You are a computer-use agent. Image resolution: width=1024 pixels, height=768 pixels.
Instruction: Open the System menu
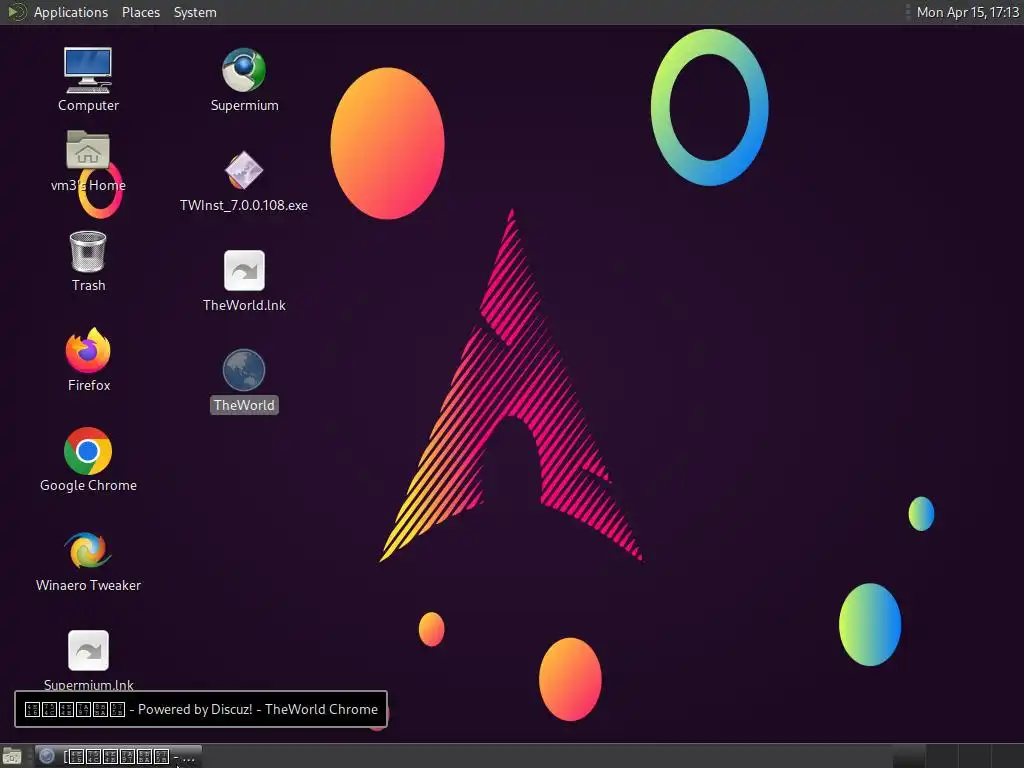click(x=195, y=12)
